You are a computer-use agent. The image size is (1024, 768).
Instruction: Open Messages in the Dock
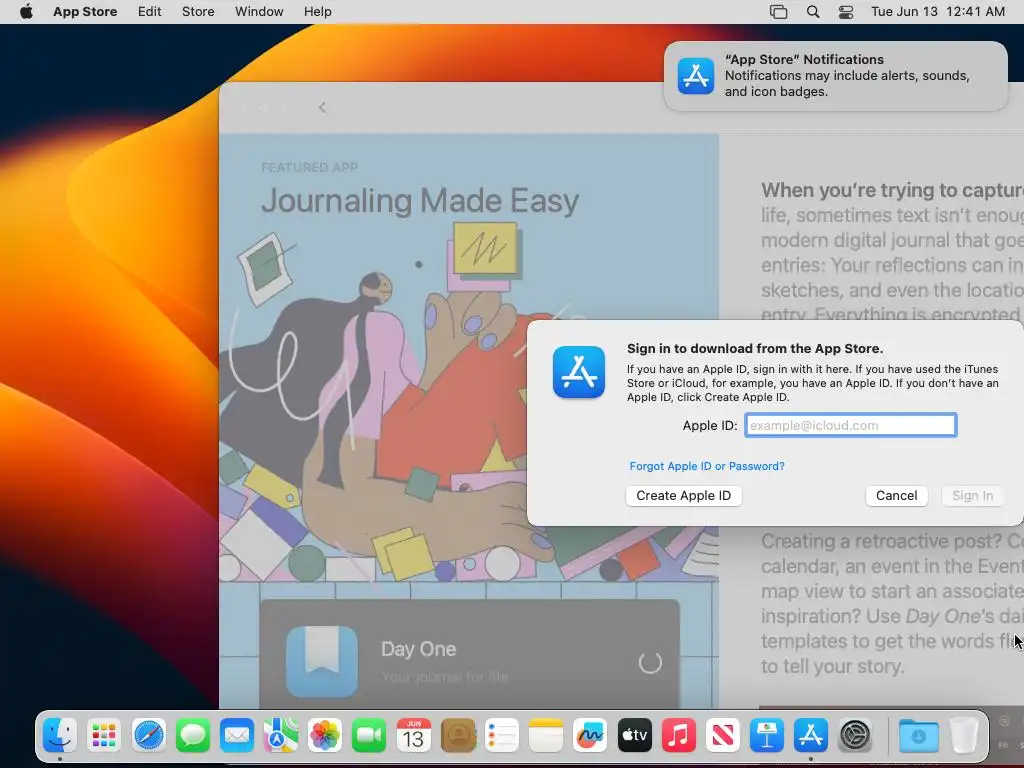[193, 736]
